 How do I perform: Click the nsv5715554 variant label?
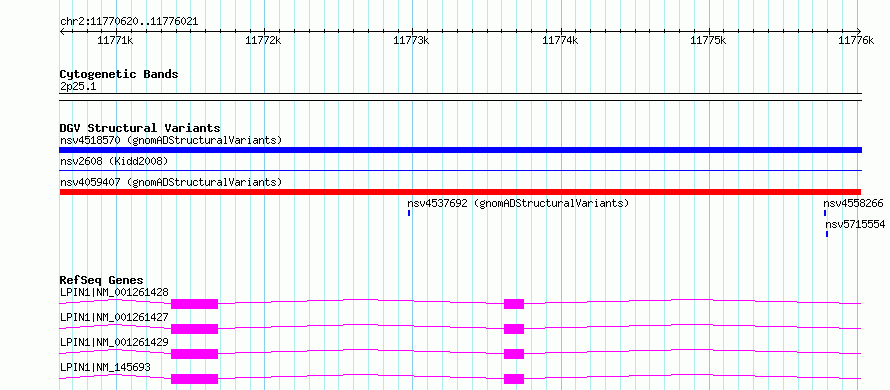855,224
